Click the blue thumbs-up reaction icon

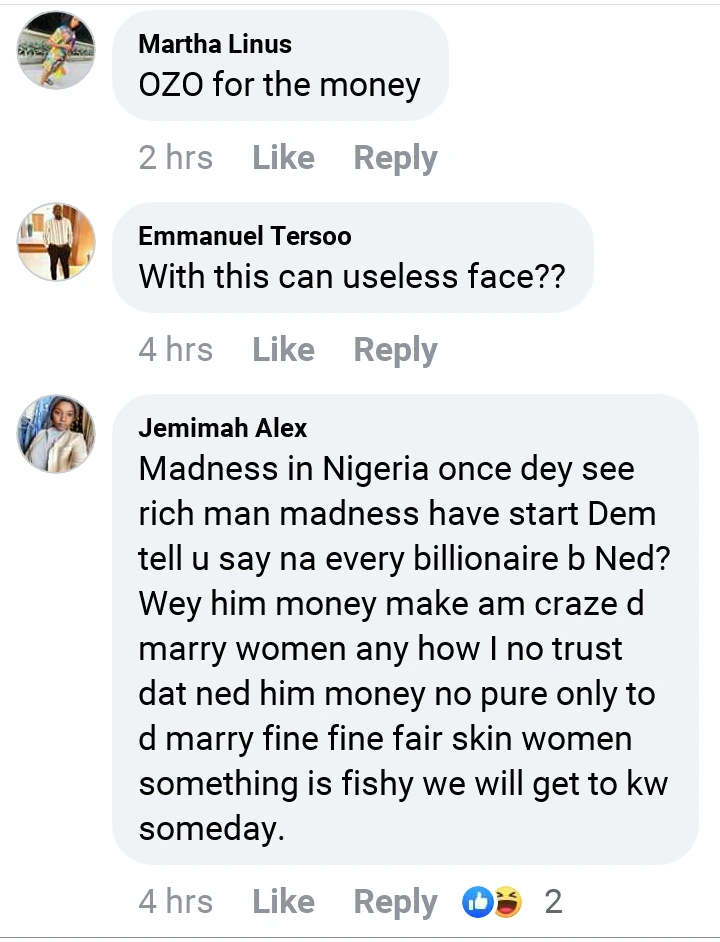pos(477,902)
